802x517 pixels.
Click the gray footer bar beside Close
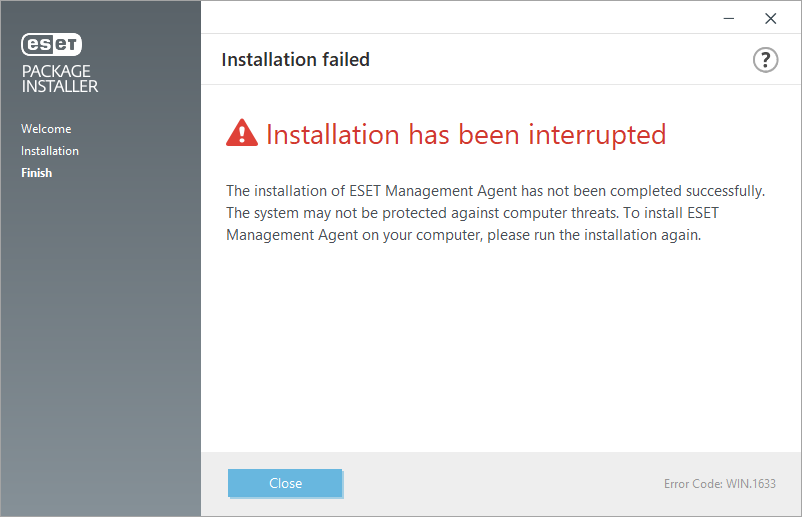point(500,484)
